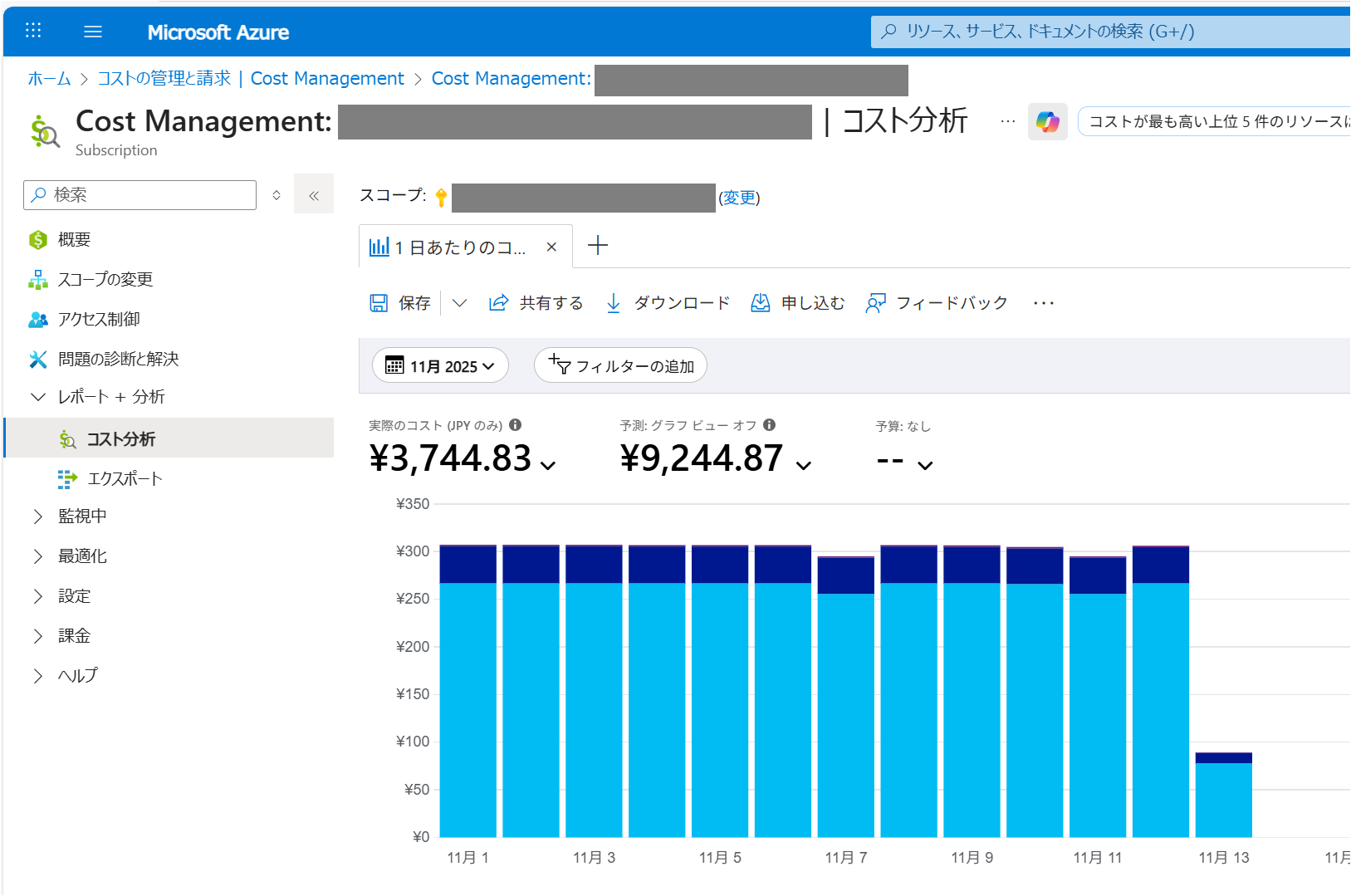
Task: Click the コストが最も高い上位 5 件 suggestion
Action: [1213, 122]
